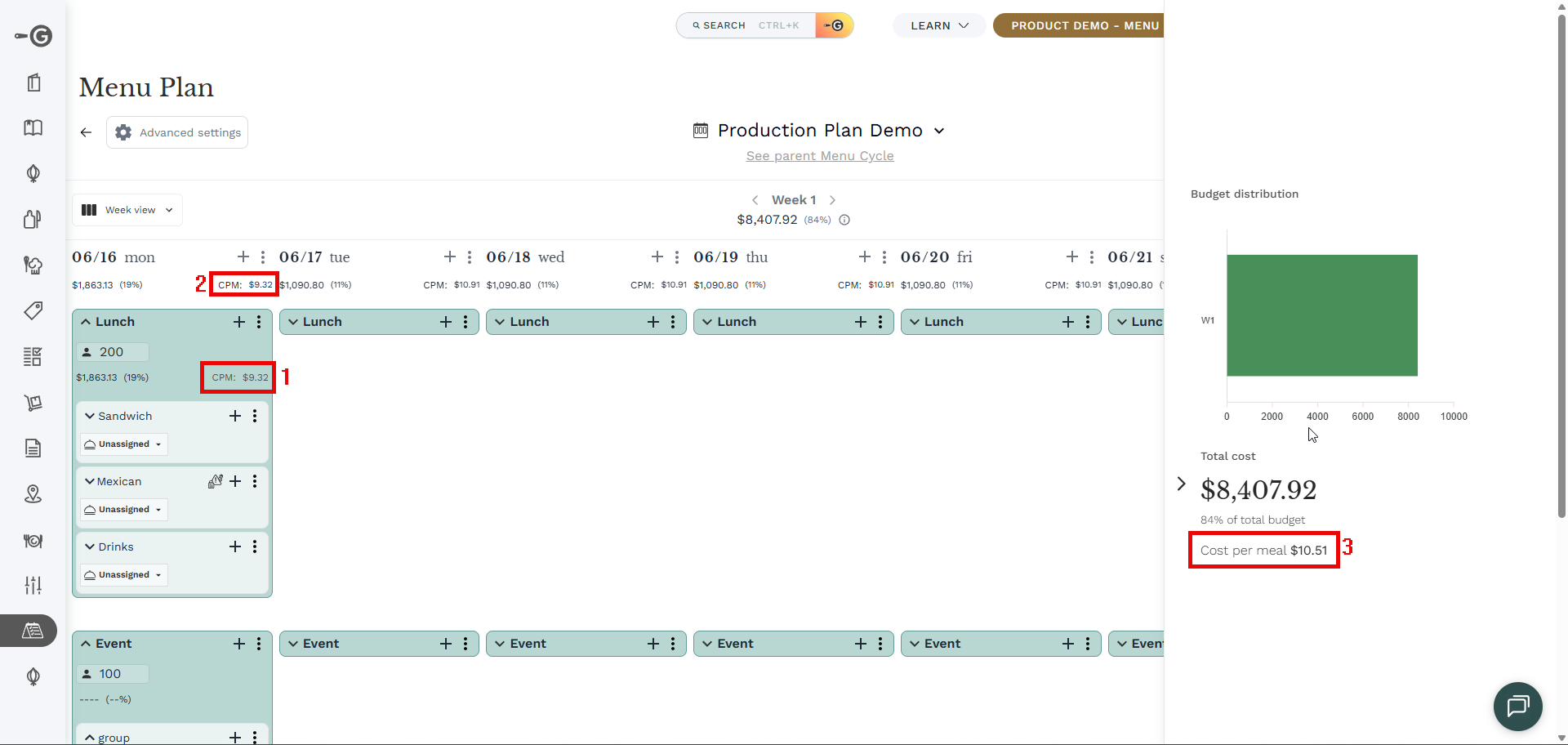Open the three-dot menu on Monday's Event header
The width and height of the screenshot is (1568, 745).
(259, 644)
